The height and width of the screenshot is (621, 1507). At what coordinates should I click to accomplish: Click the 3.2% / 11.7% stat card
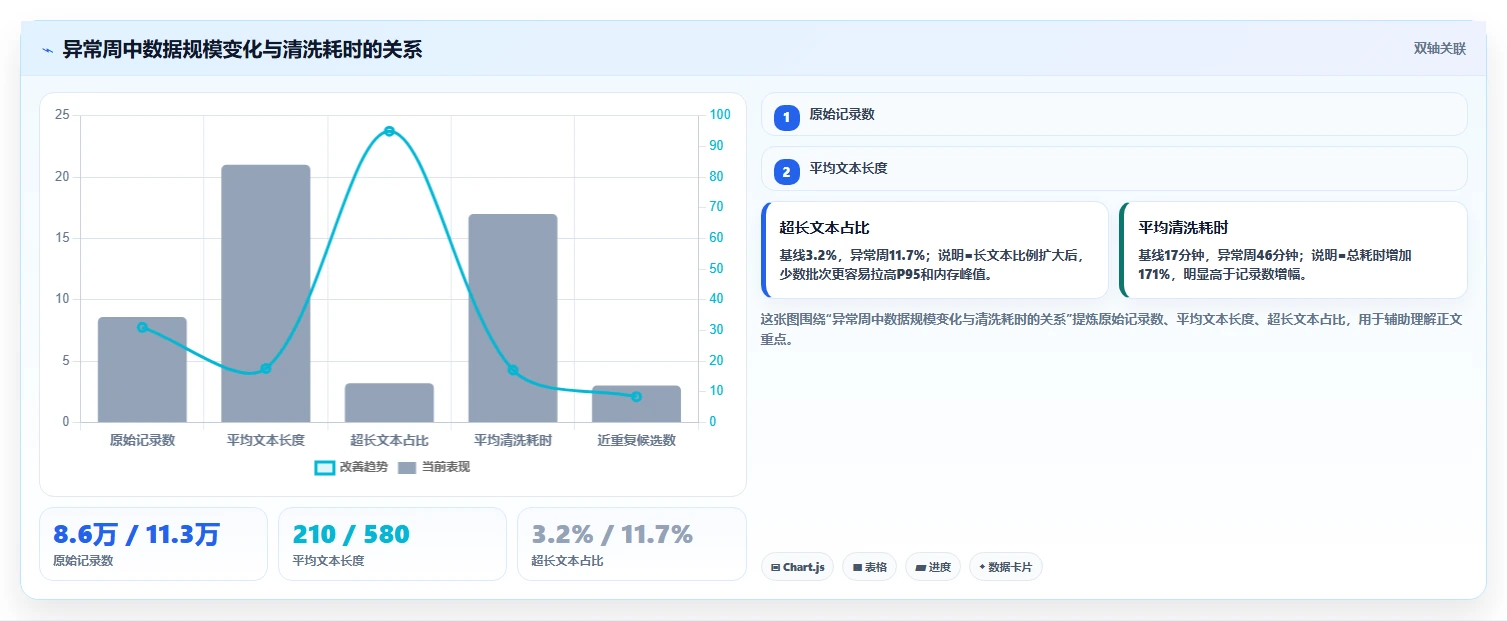(x=631, y=544)
